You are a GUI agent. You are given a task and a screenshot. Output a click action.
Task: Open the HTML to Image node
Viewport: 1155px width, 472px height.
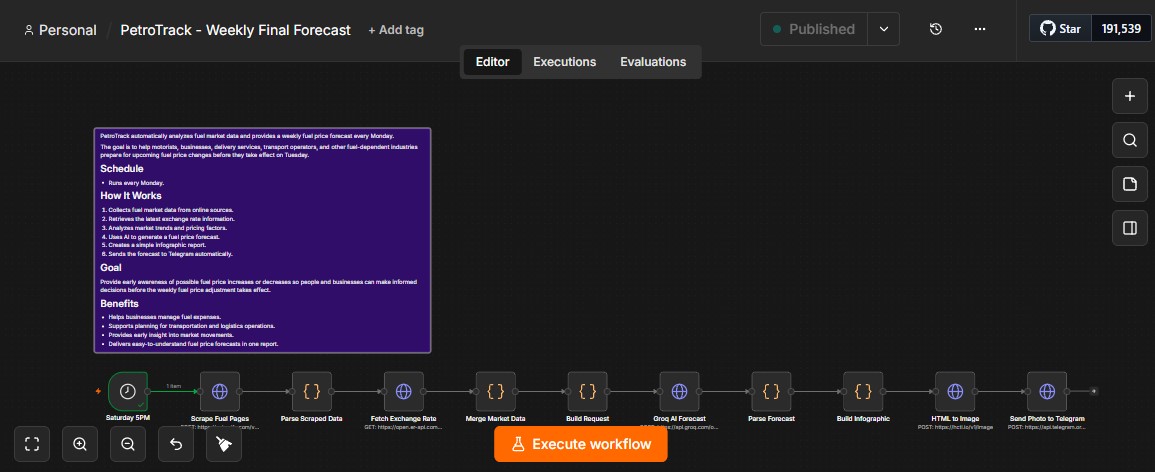pos(955,391)
